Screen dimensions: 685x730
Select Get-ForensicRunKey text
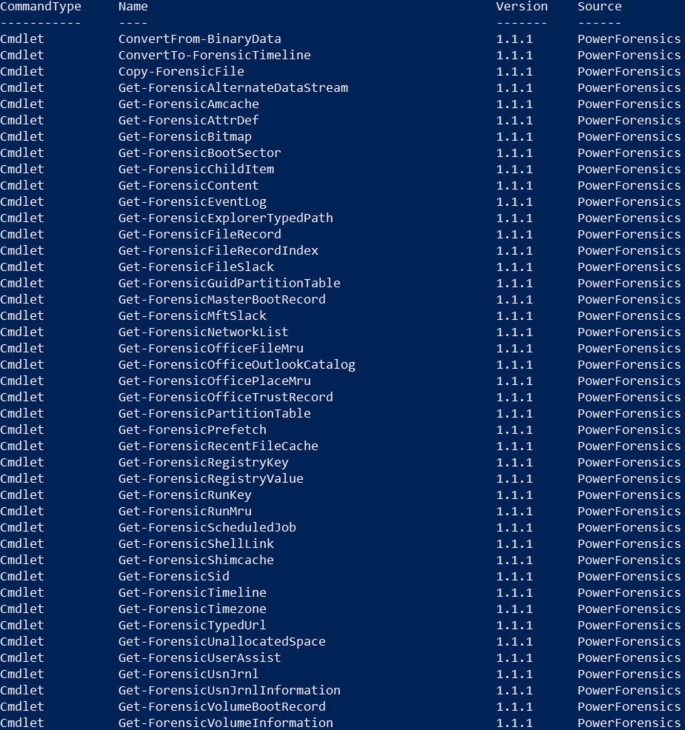(185, 495)
